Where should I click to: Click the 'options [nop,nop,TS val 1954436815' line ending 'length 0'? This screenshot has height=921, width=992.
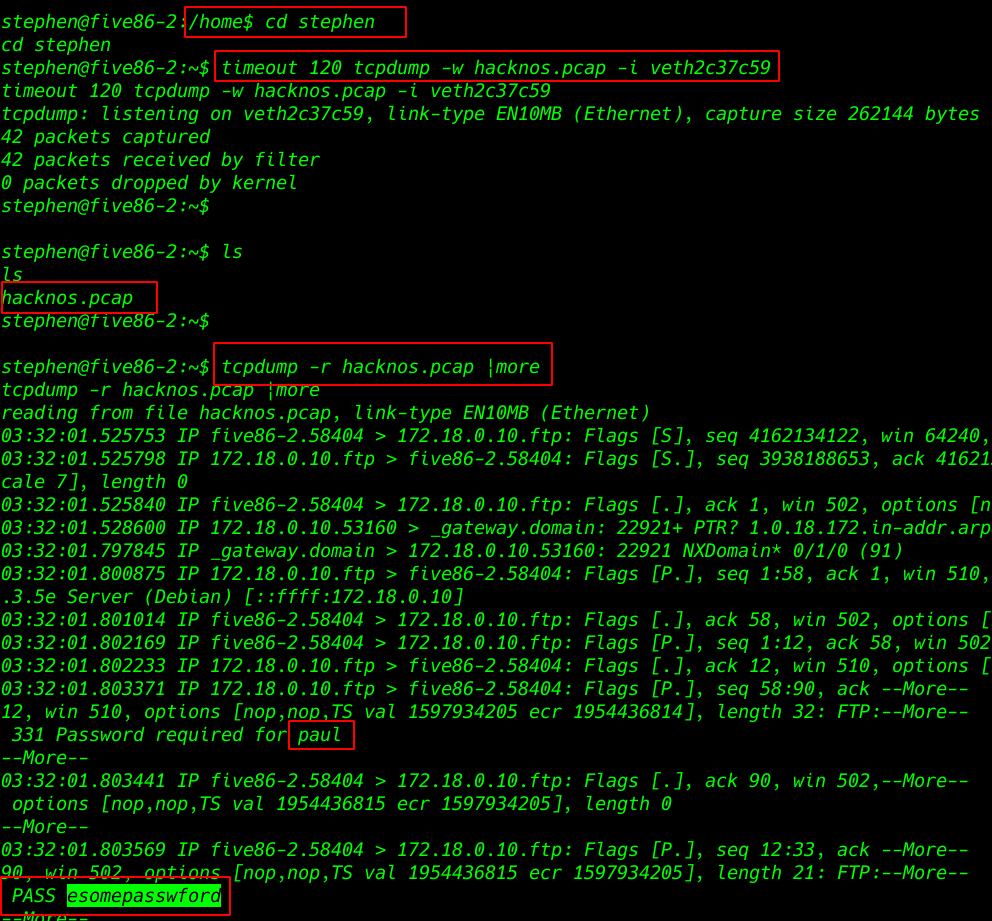coord(342,804)
